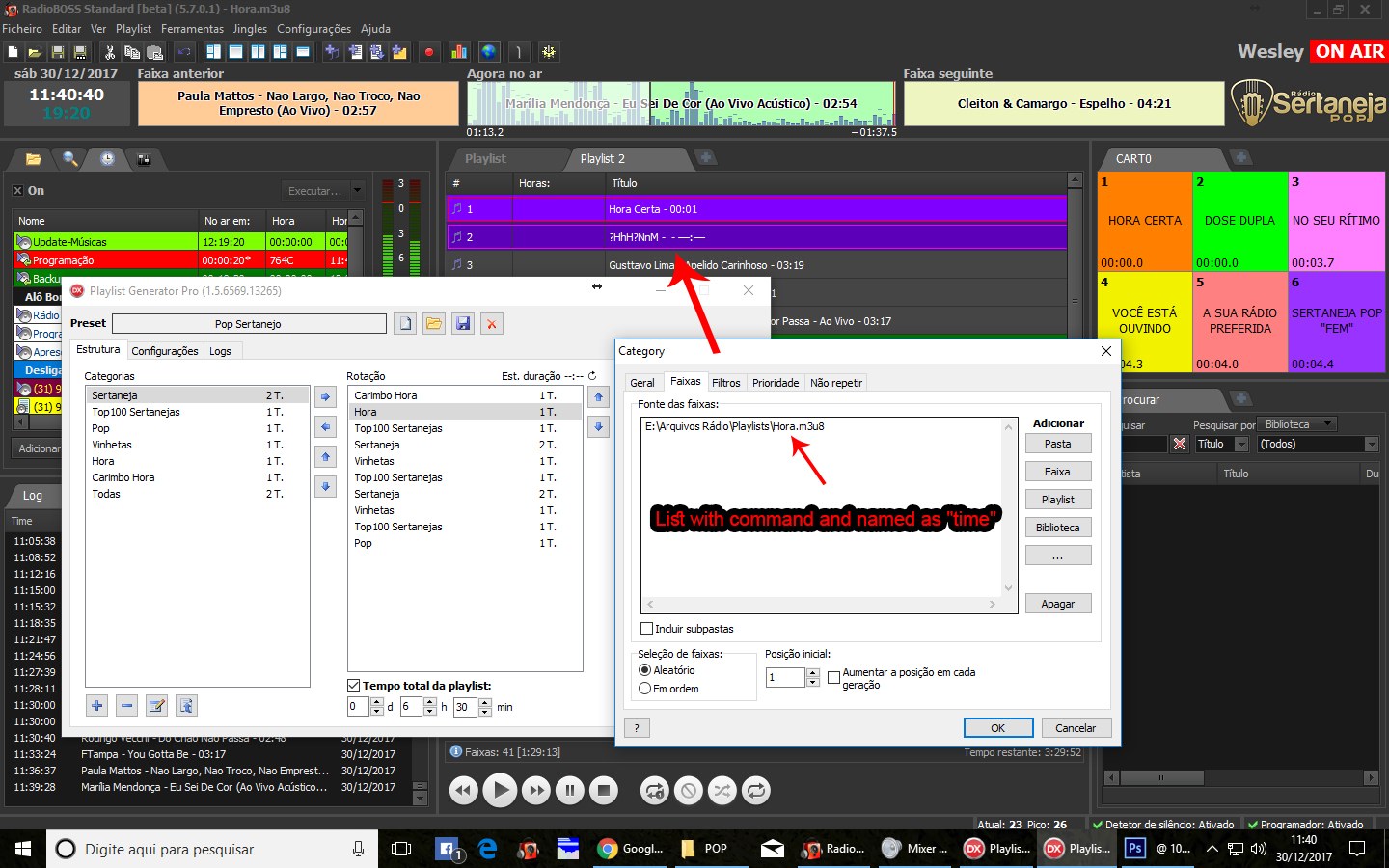The width and height of the screenshot is (1389, 868).
Task: Click the rewind previous track button
Action: 464,791
